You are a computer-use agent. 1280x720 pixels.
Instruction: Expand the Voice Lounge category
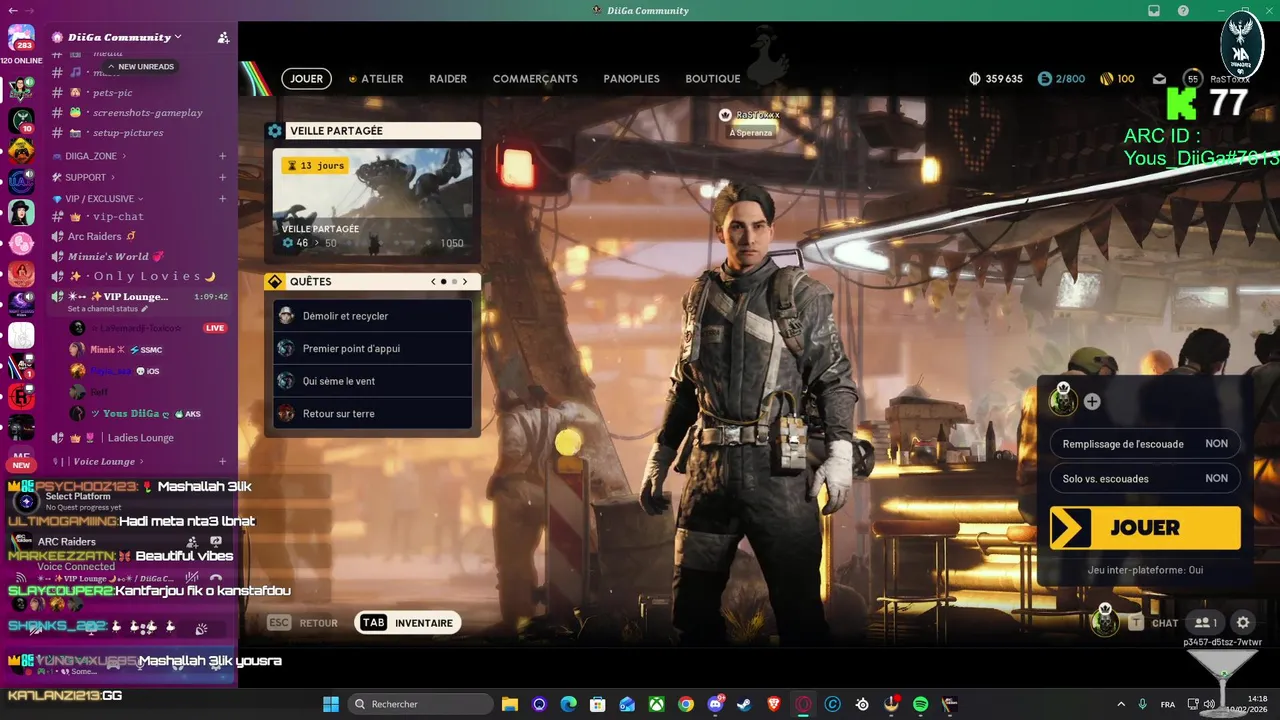point(98,461)
